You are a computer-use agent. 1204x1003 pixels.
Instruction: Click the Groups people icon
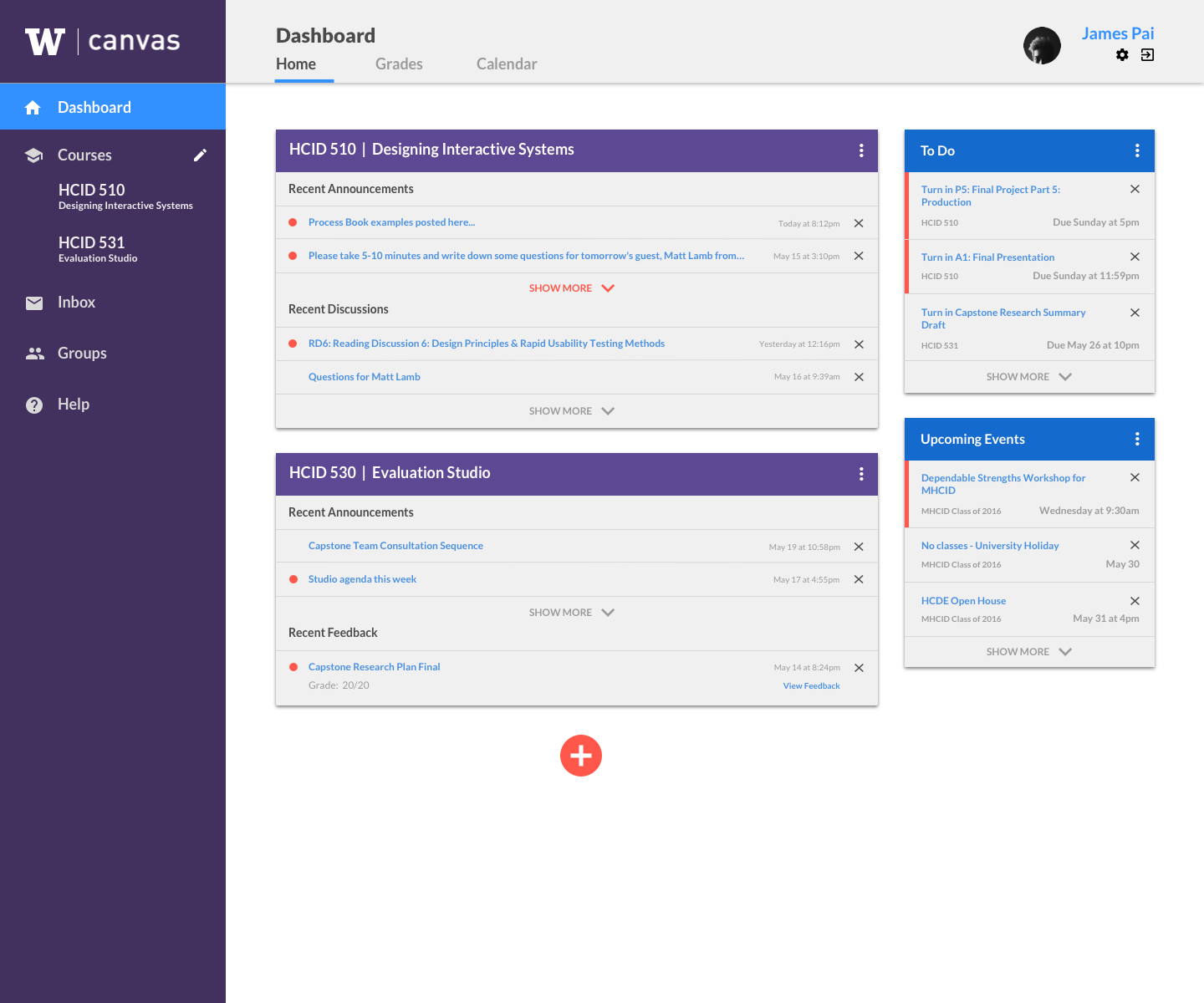[34, 354]
